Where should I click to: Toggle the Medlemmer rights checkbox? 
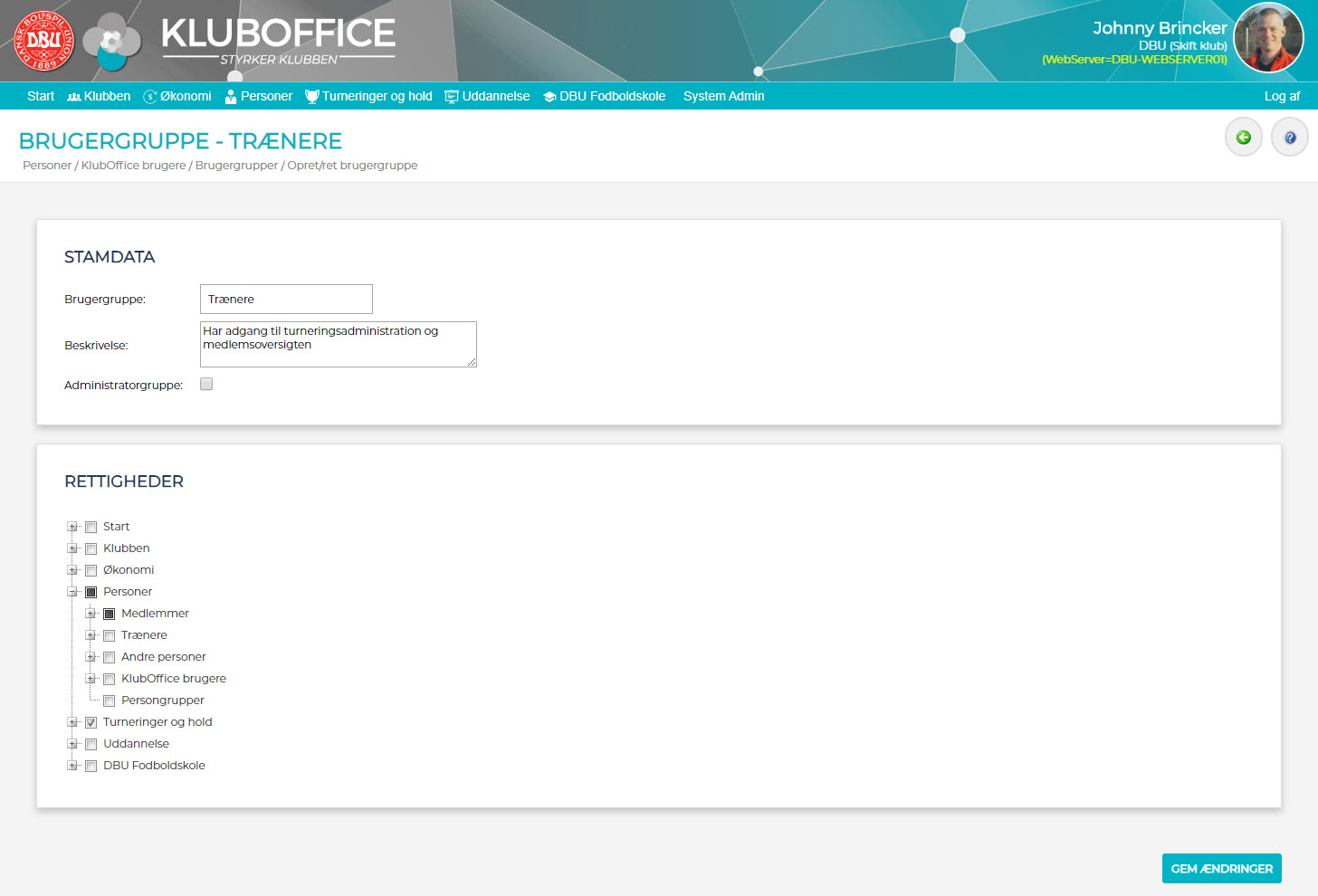click(109, 614)
